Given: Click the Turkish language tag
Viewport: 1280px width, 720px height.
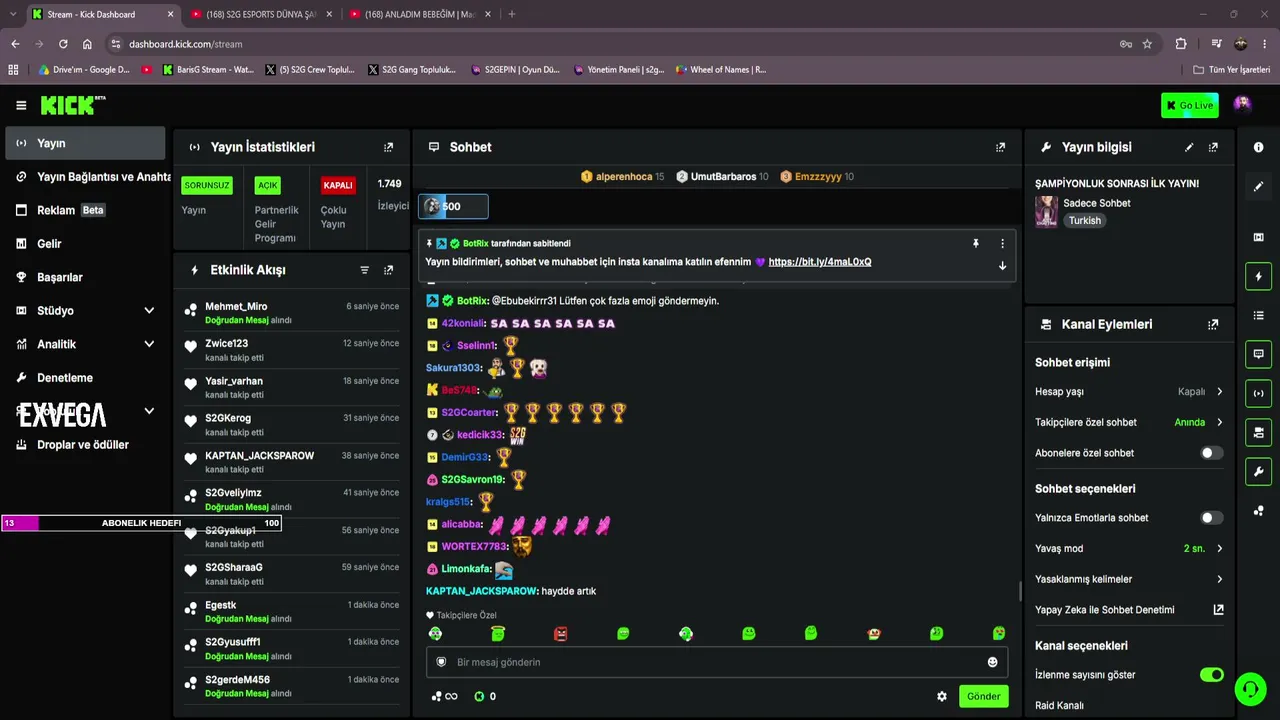Looking at the screenshot, I should coord(1084,221).
